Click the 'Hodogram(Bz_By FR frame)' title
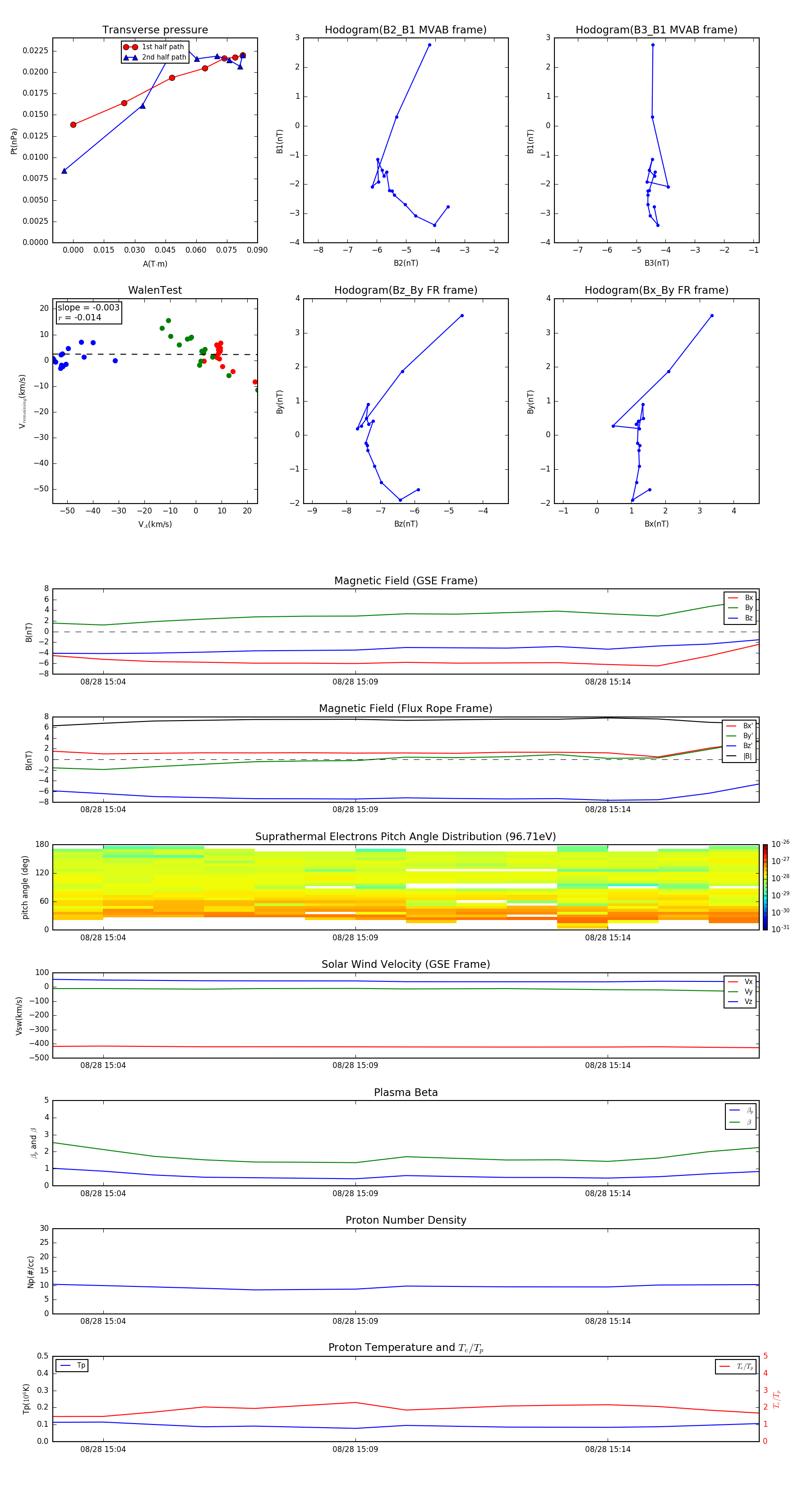Screen dimensions: 812x1489 [x=406, y=290]
